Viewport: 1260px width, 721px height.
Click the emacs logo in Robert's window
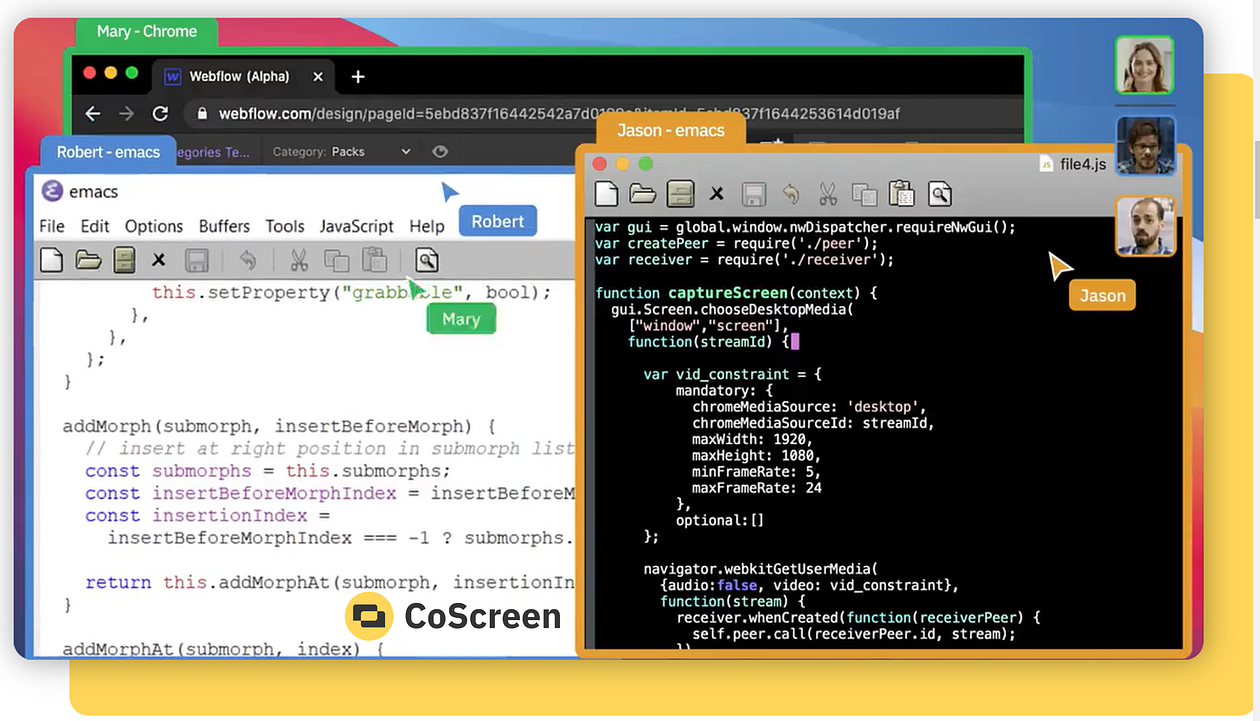(51, 191)
